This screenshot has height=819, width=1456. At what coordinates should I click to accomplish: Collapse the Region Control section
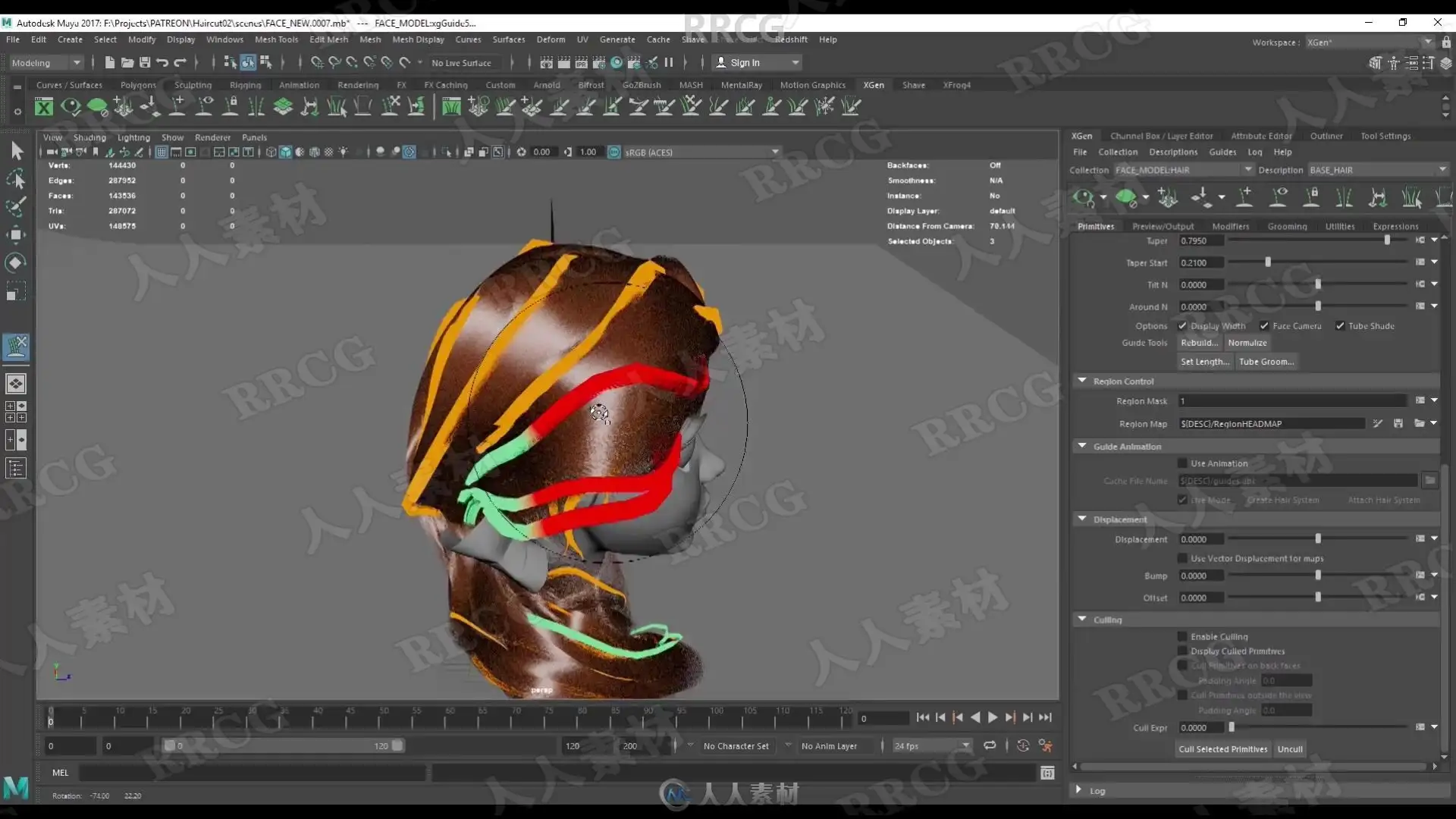tap(1082, 381)
